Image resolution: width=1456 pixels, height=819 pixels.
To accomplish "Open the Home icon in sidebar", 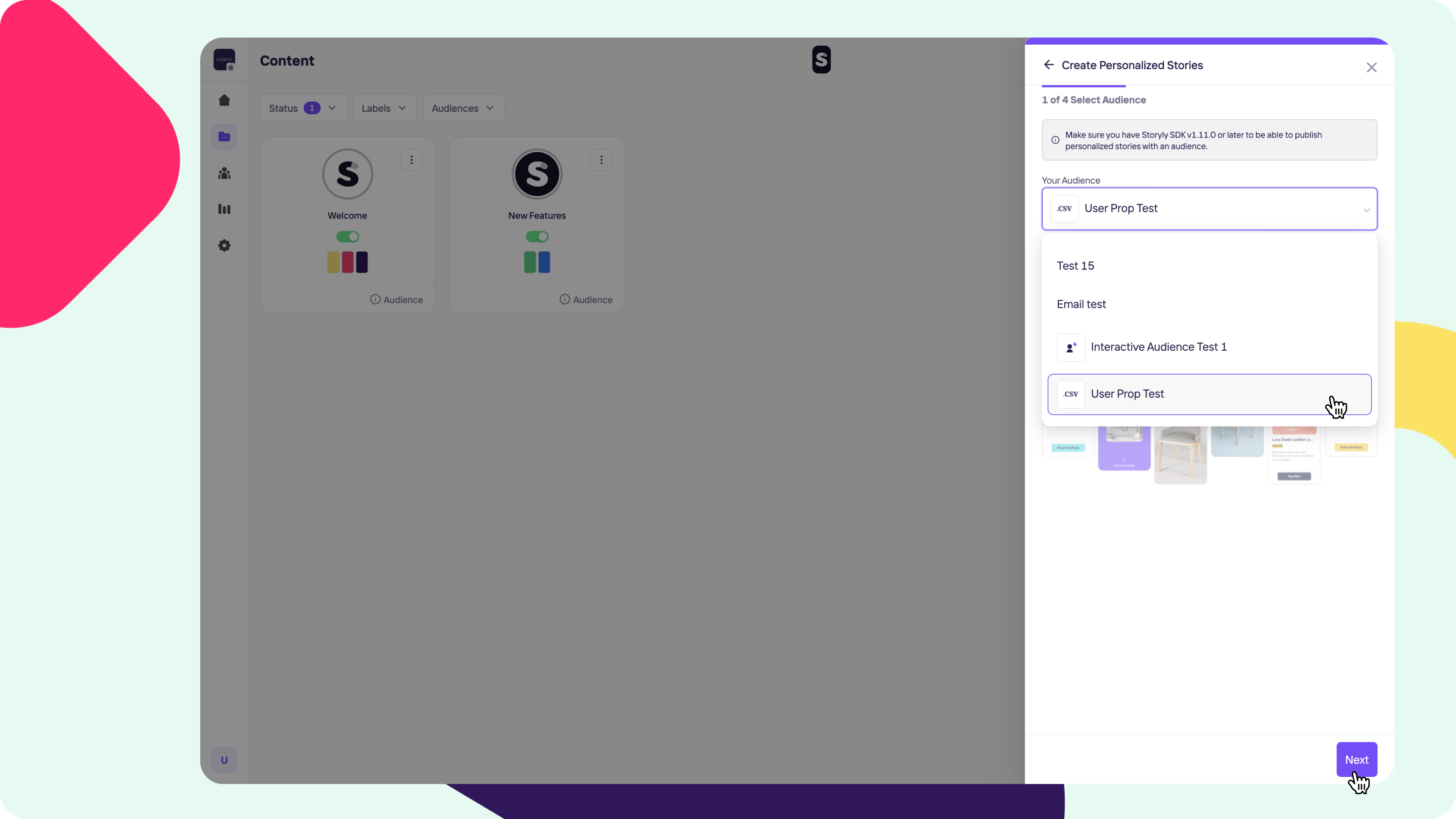I will (224, 100).
